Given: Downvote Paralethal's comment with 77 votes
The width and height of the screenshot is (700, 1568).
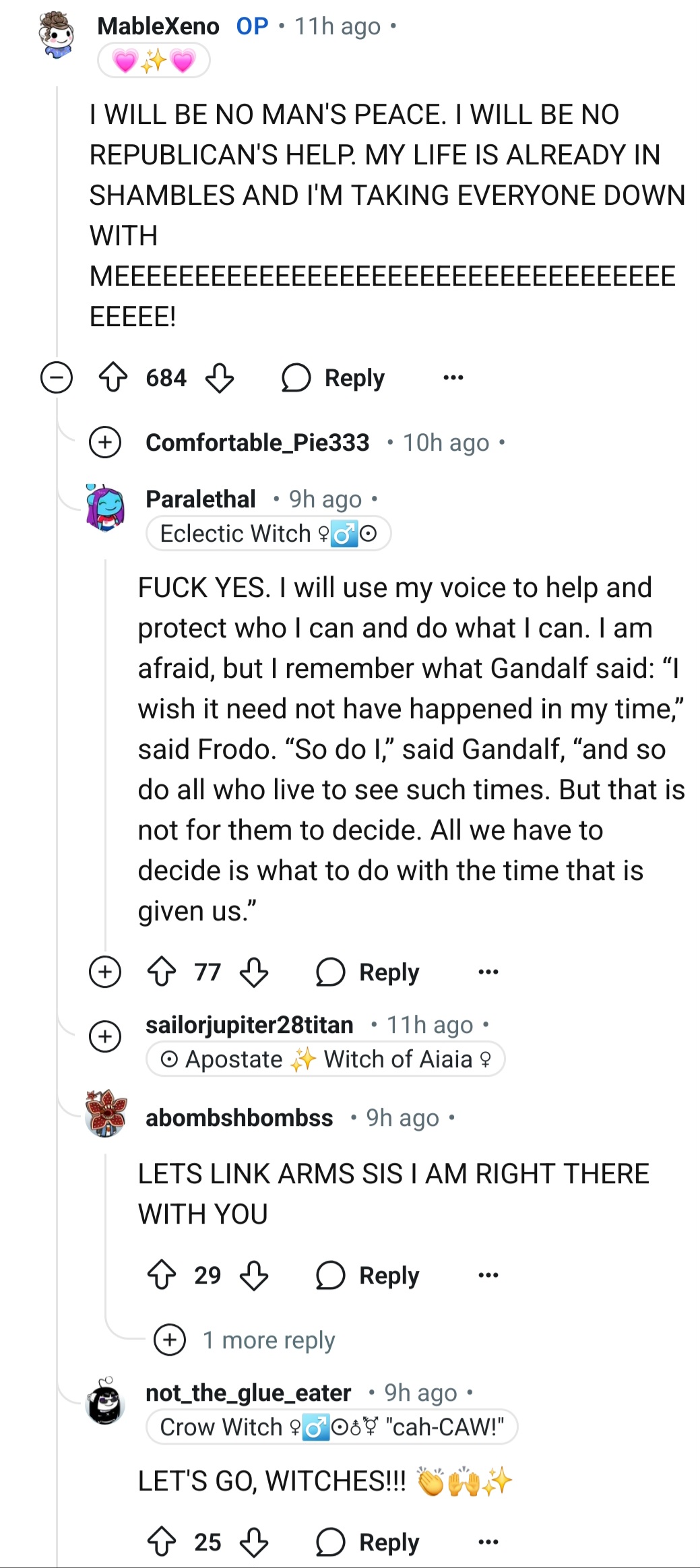Looking at the screenshot, I should (x=254, y=972).
